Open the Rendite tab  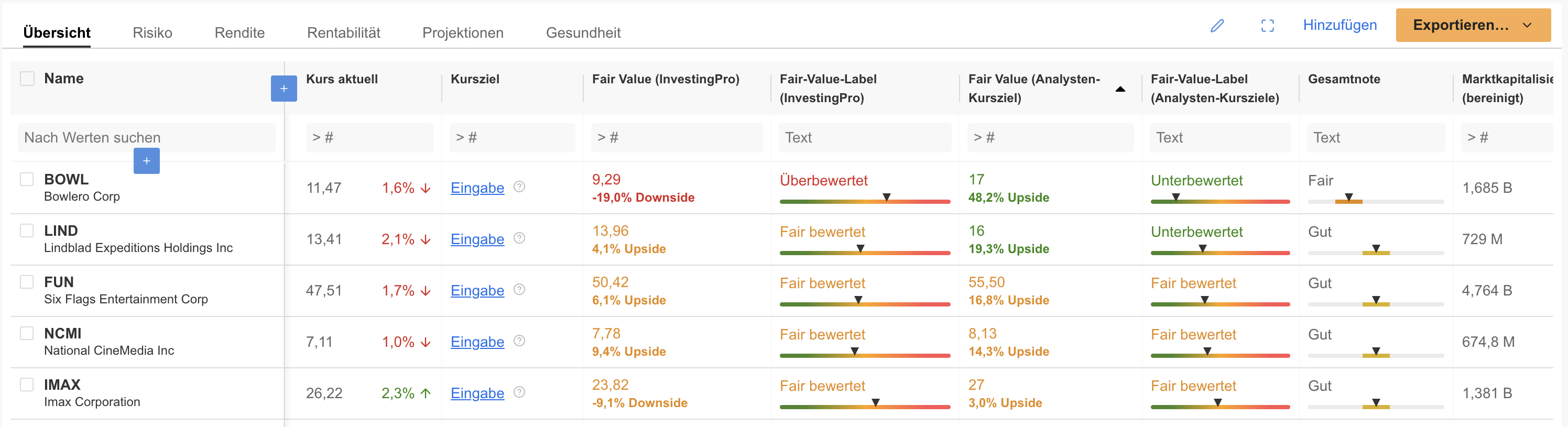pyautogui.click(x=239, y=32)
